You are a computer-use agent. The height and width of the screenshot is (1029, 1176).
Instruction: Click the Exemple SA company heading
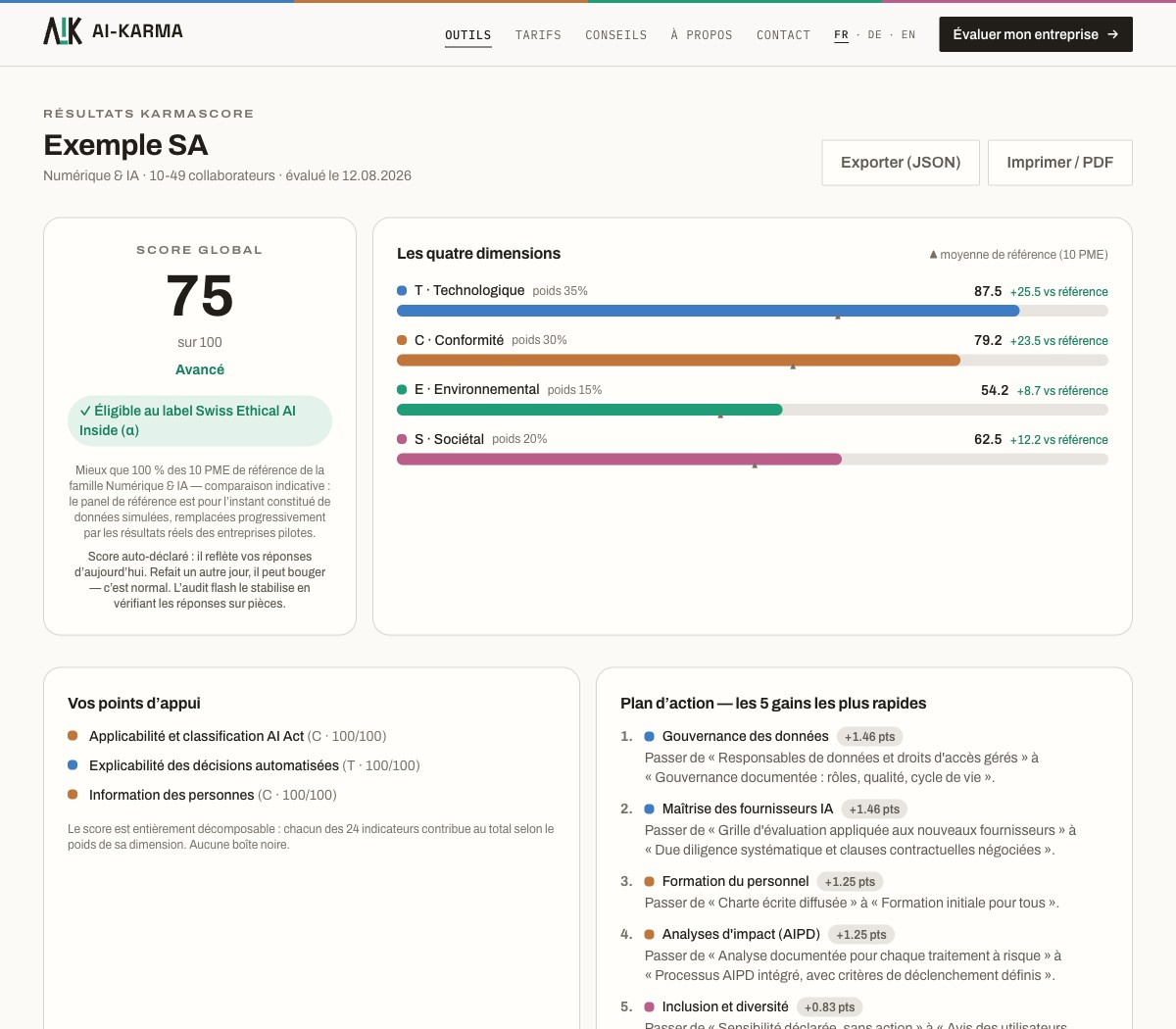[x=125, y=145]
